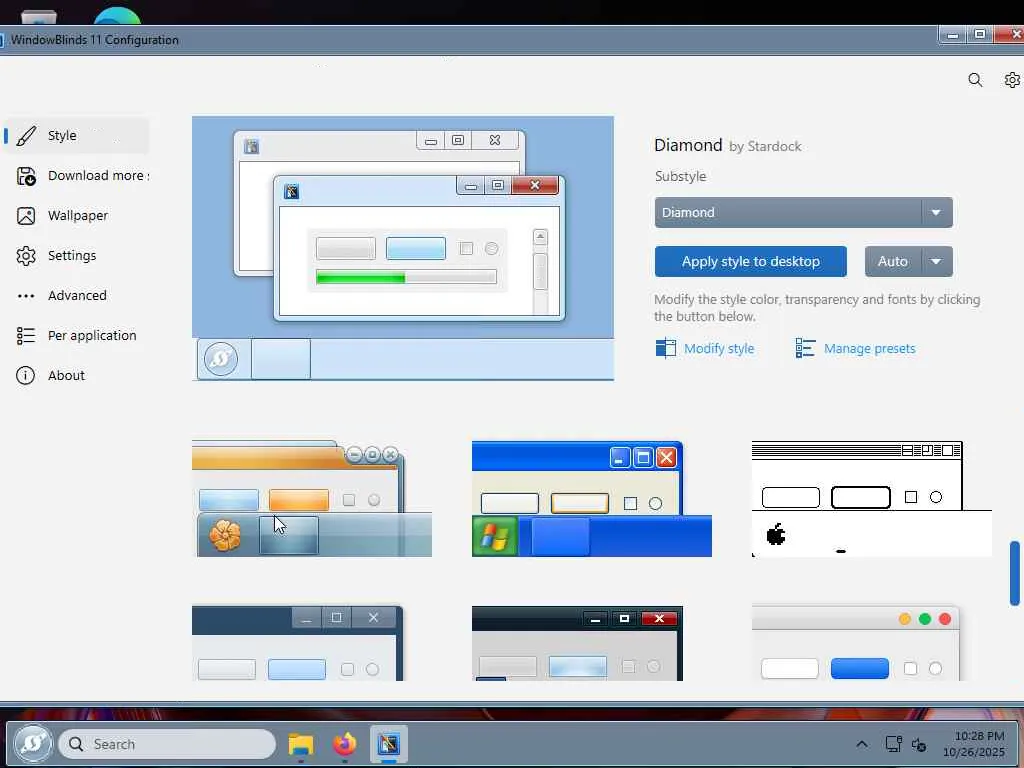Viewport: 1024px width, 768px height.
Task: Open the Per application section
Action: (77, 335)
